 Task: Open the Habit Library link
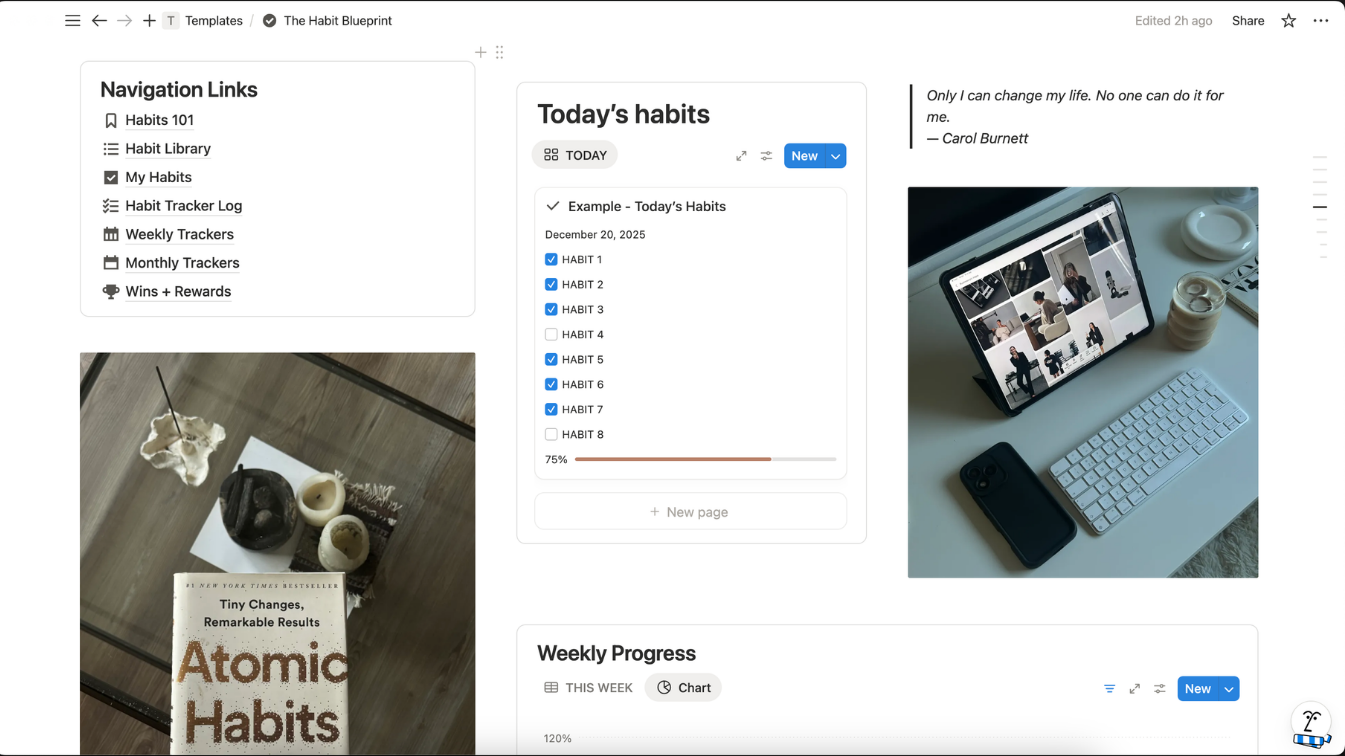coord(168,149)
